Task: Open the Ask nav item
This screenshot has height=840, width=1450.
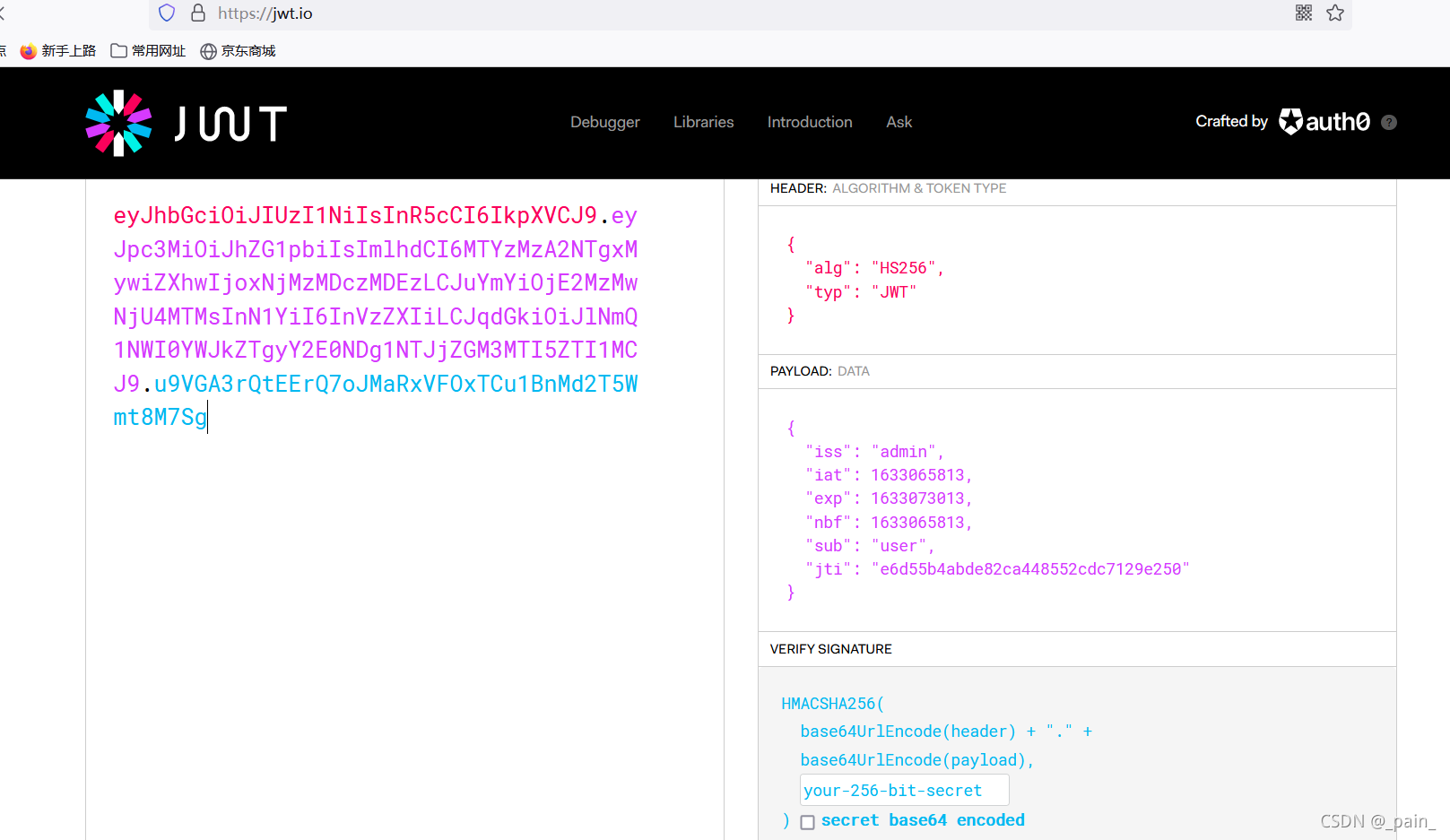Action: 899,122
